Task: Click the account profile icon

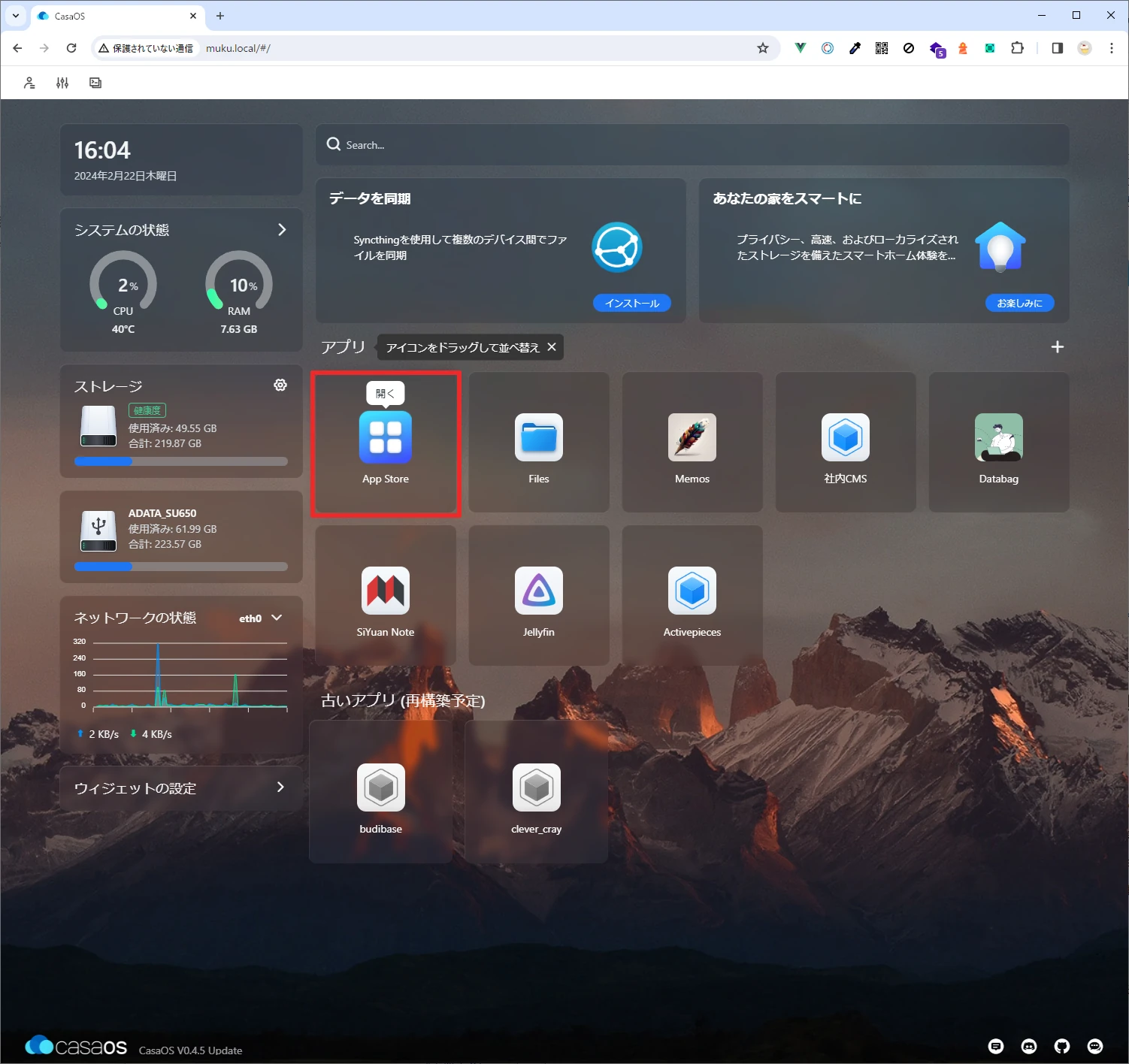Action: [29, 83]
